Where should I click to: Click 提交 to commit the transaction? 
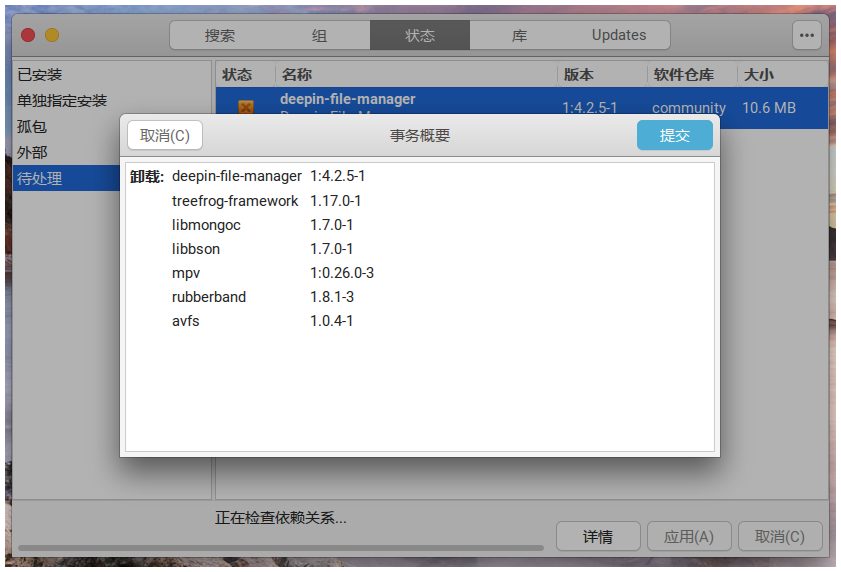click(675, 135)
